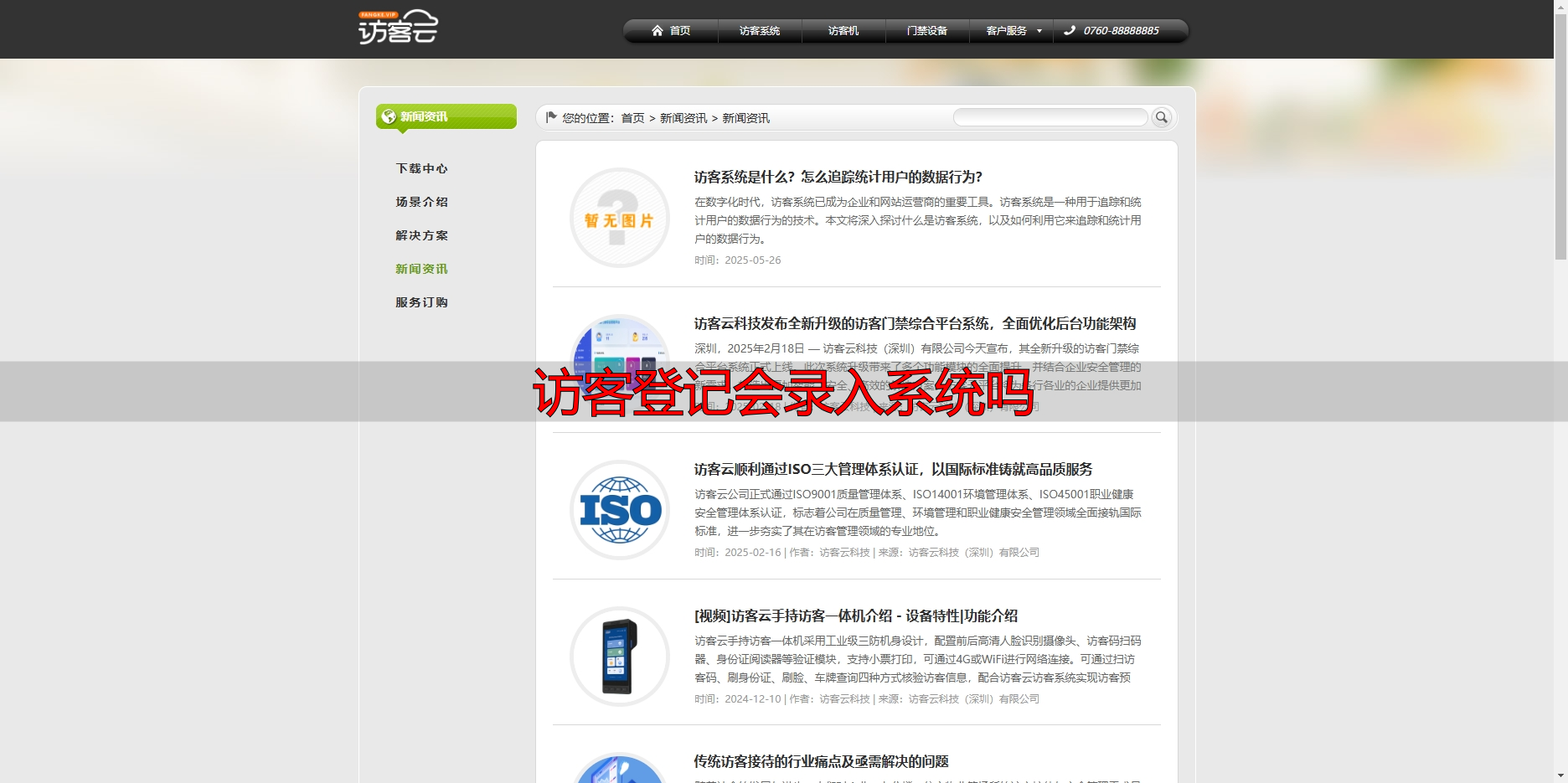Viewport: 1568px width, 783px height.
Task: Click the globe icon in the green 新闻资讯 header
Action: (x=389, y=116)
